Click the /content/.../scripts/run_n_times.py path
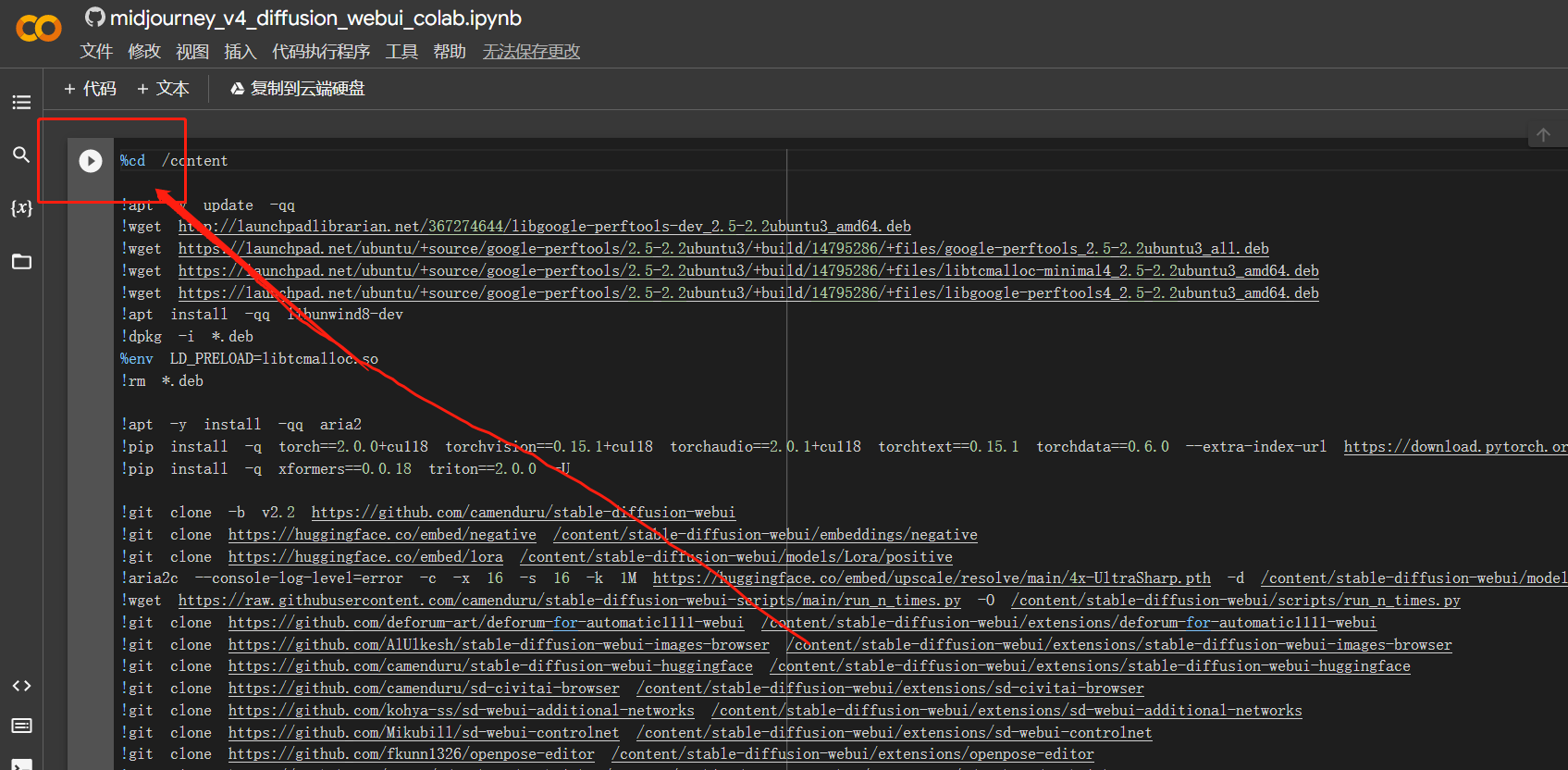The height and width of the screenshot is (770, 1568). tap(1236, 601)
